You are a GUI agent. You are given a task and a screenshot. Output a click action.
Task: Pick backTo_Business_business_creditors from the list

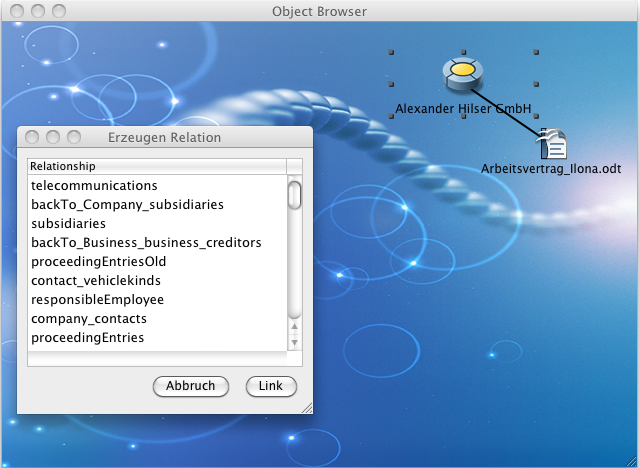tap(146, 243)
